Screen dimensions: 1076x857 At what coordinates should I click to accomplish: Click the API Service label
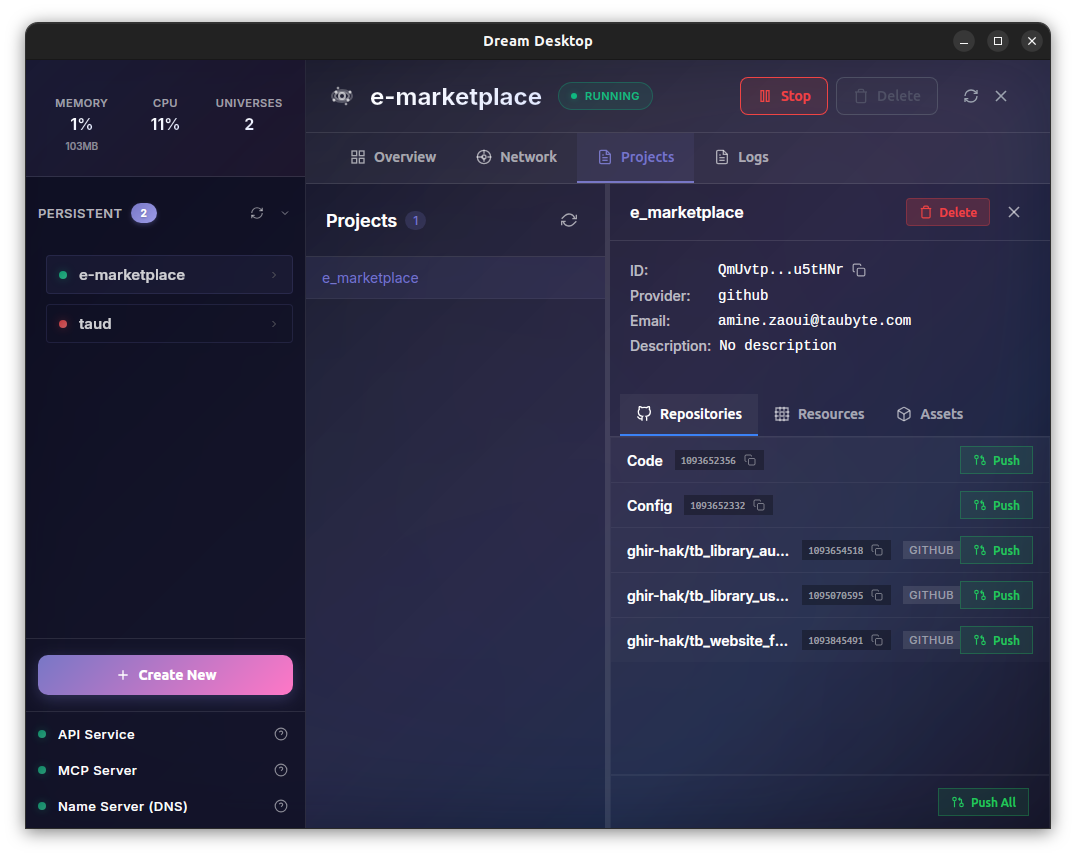(x=96, y=734)
